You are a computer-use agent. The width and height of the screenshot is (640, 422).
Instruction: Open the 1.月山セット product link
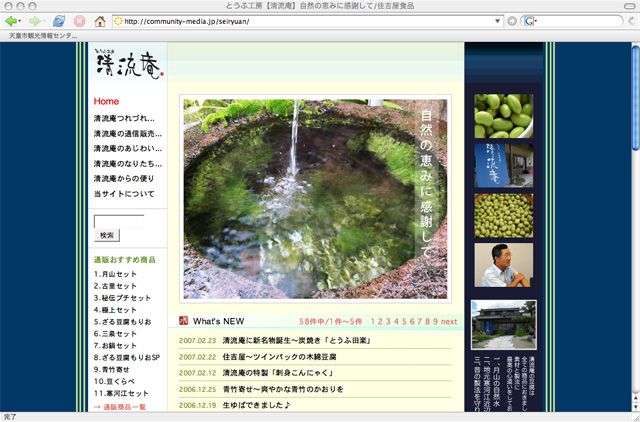click(115, 274)
